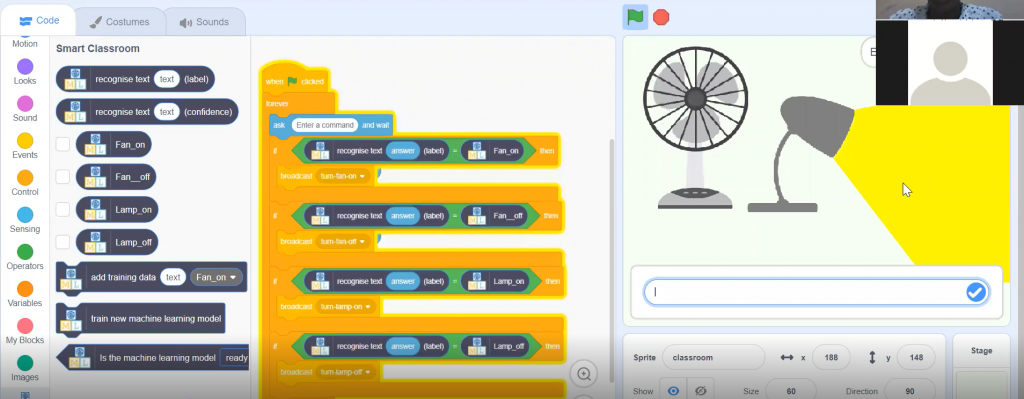Submit answer with blue checkmark button
Screen dimensions: 1024x399
[976, 293]
